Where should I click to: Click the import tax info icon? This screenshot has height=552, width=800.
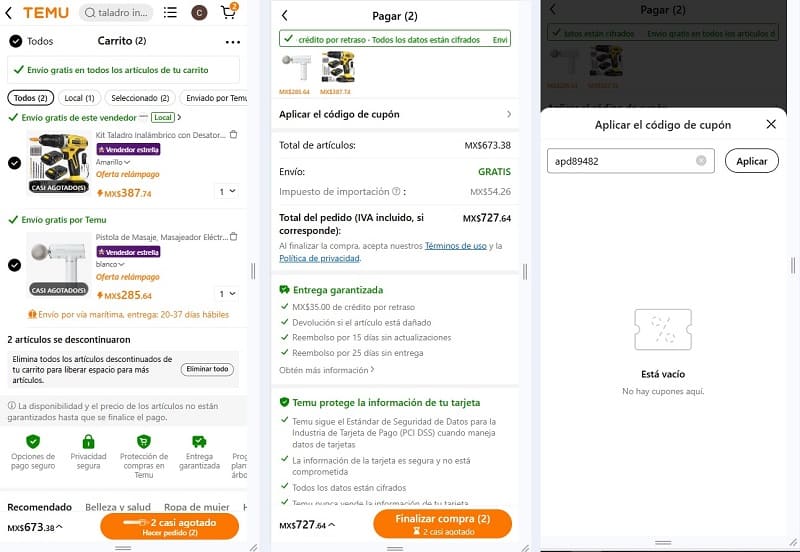(x=396, y=191)
